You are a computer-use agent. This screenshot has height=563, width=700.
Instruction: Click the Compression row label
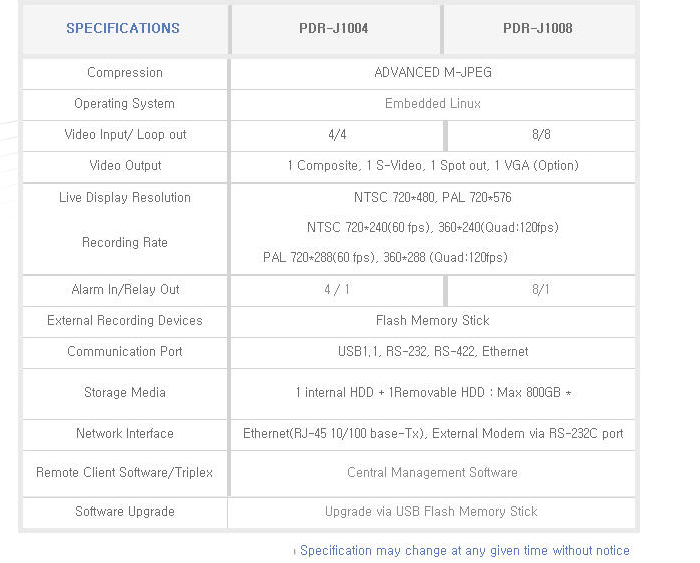pyautogui.click(x=125, y=73)
